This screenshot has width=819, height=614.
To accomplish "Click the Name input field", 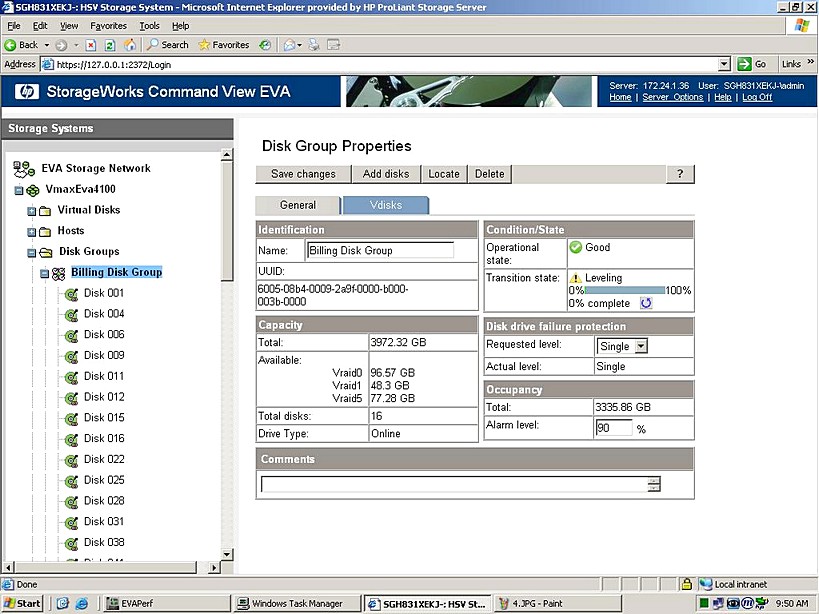I will 380,251.
